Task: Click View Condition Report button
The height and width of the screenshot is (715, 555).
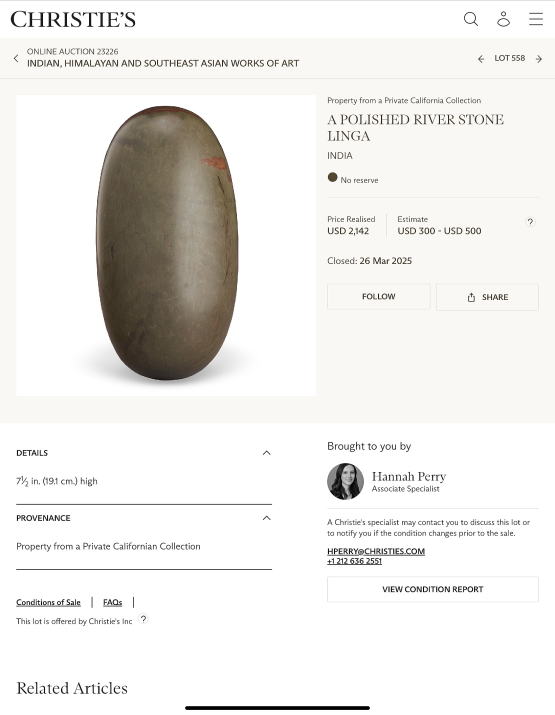Action: coord(433,589)
